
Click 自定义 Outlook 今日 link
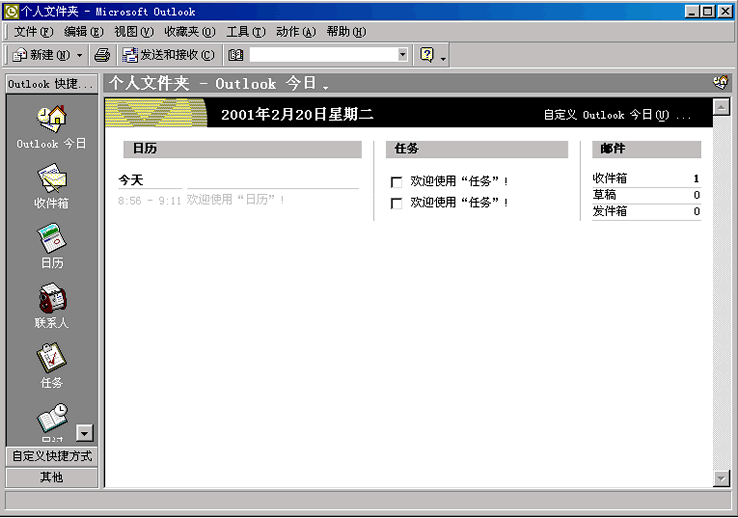pos(617,115)
